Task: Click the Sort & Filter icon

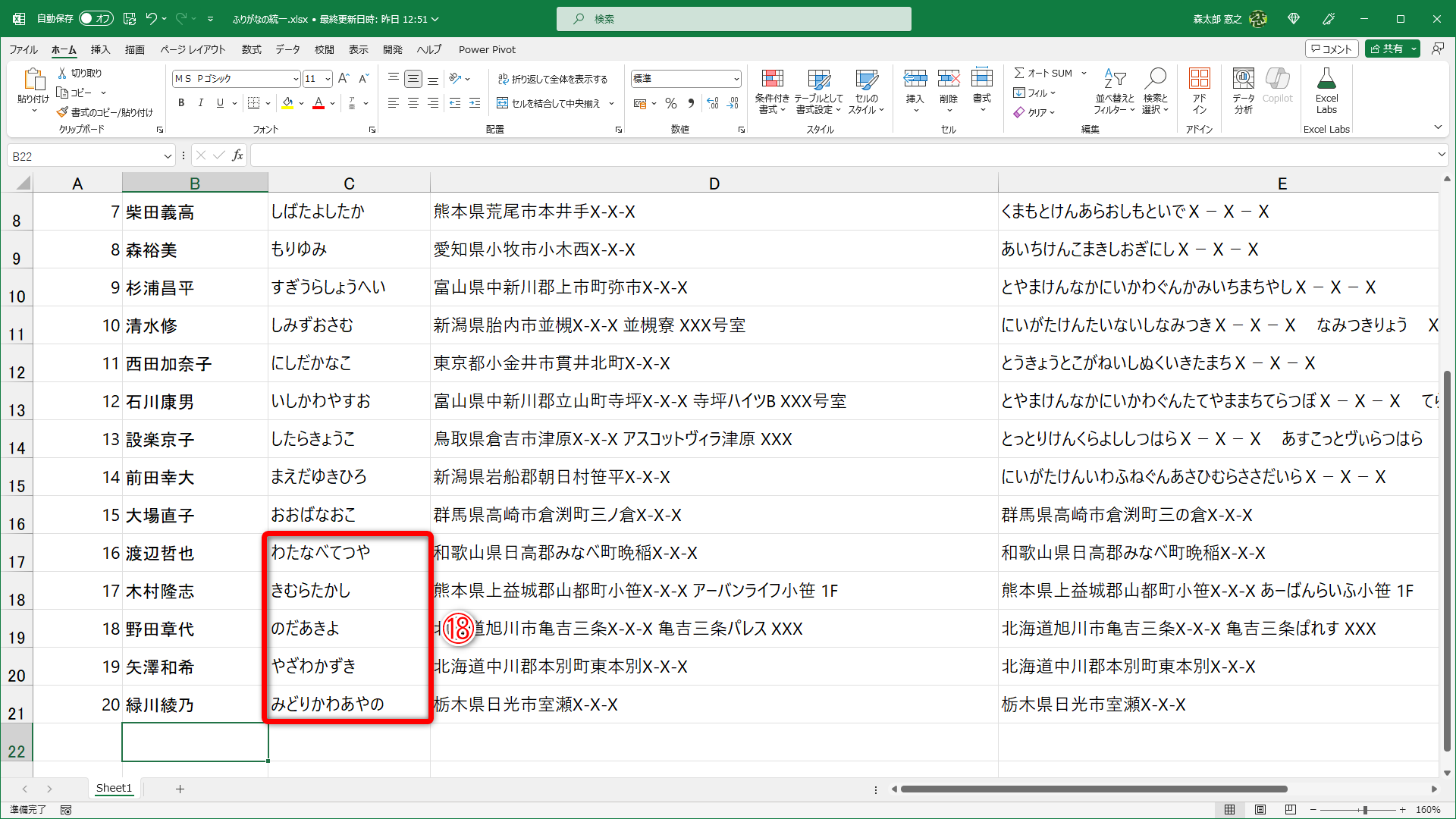Action: click(x=1115, y=79)
